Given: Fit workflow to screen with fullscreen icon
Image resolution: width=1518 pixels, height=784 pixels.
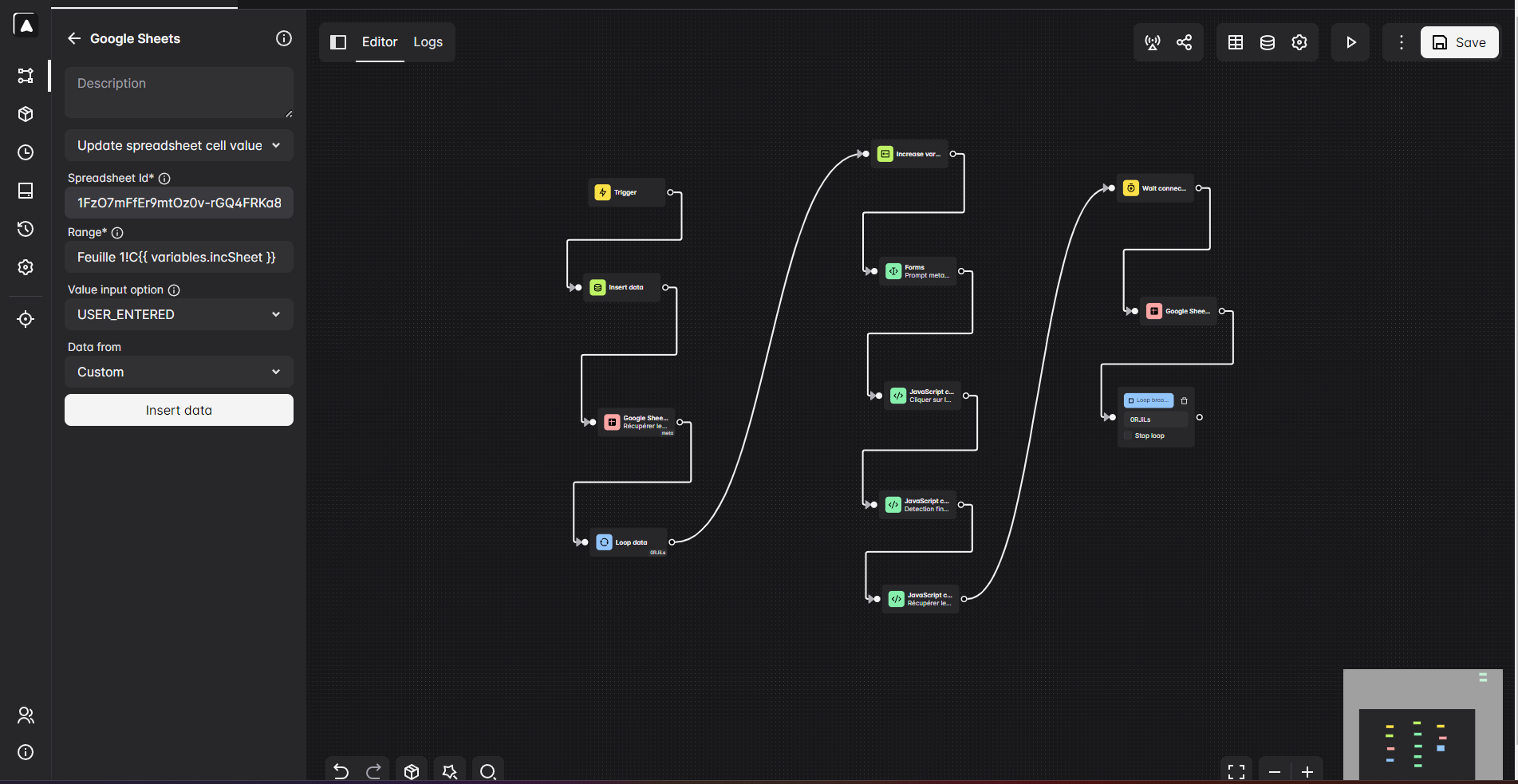Looking at the screenshot, I should (x=1236, y=770).
